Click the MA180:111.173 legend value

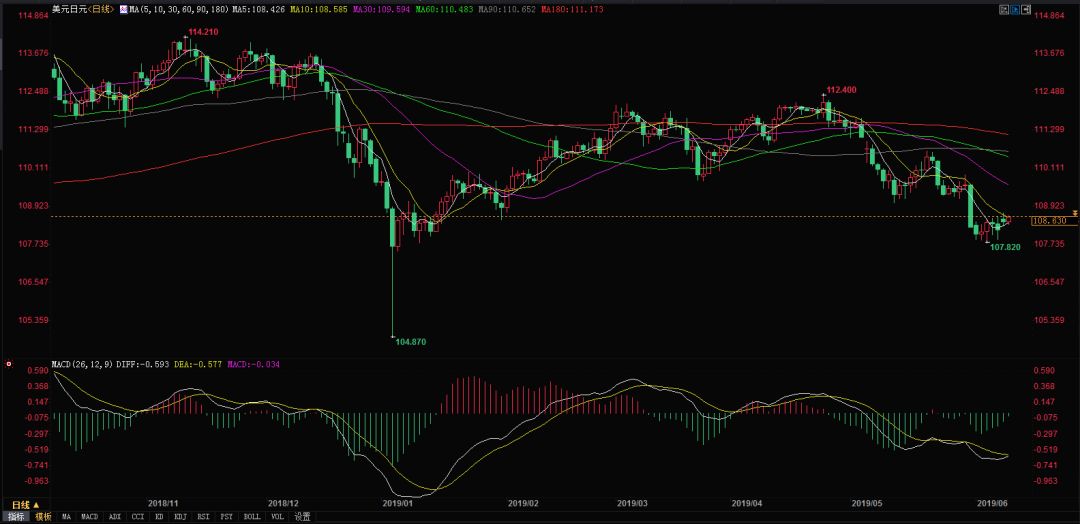(x=572, y=10)
